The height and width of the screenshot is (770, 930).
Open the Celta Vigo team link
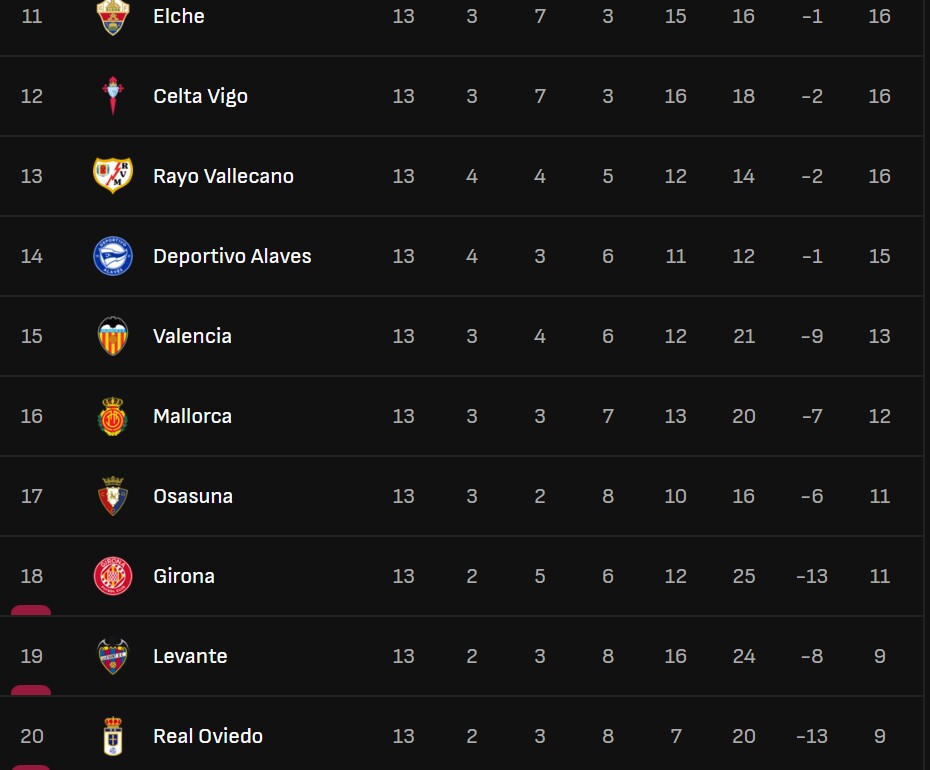point(200,96)
